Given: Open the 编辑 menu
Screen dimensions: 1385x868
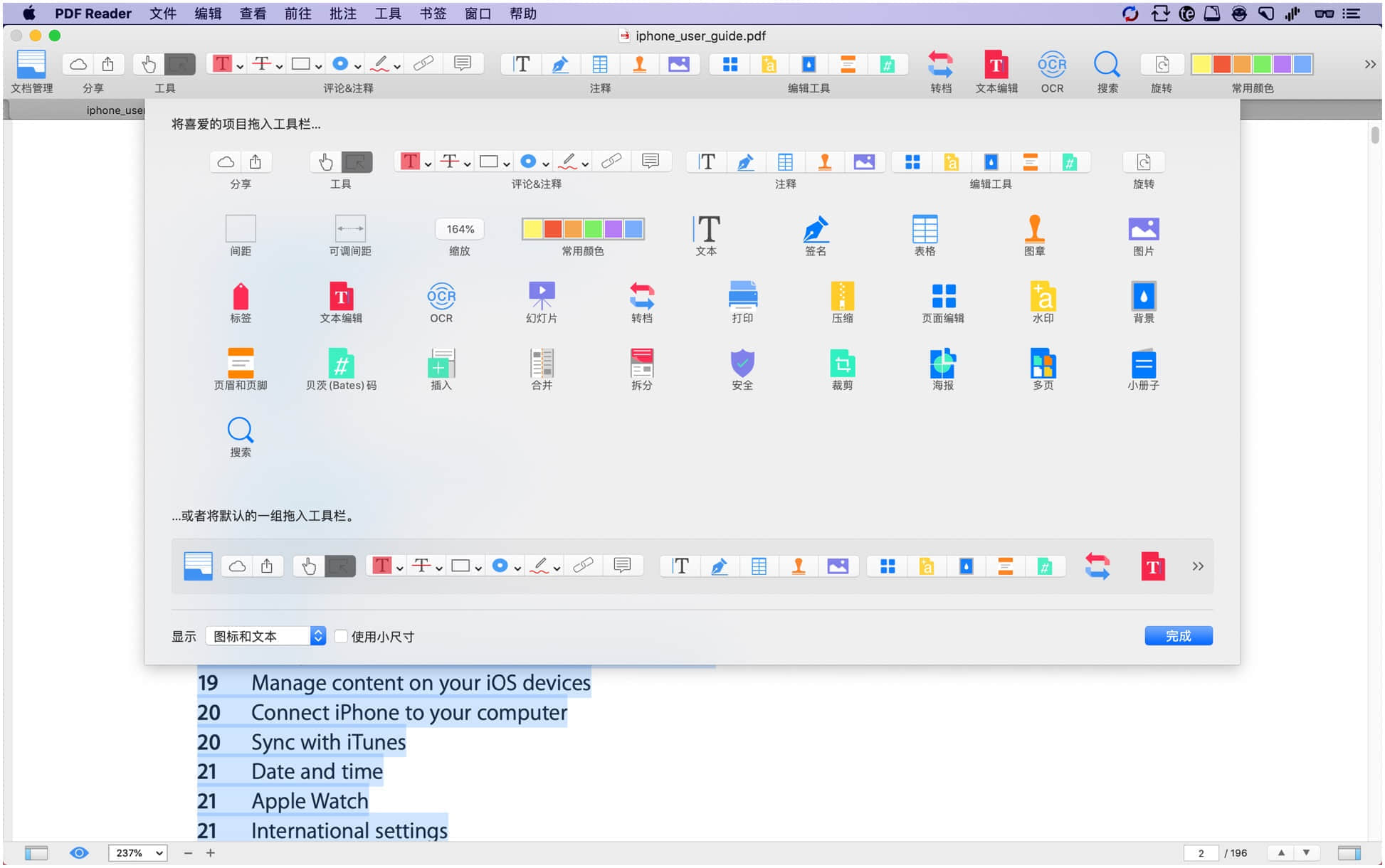Looking at the screenshot, I should [208, 14].
